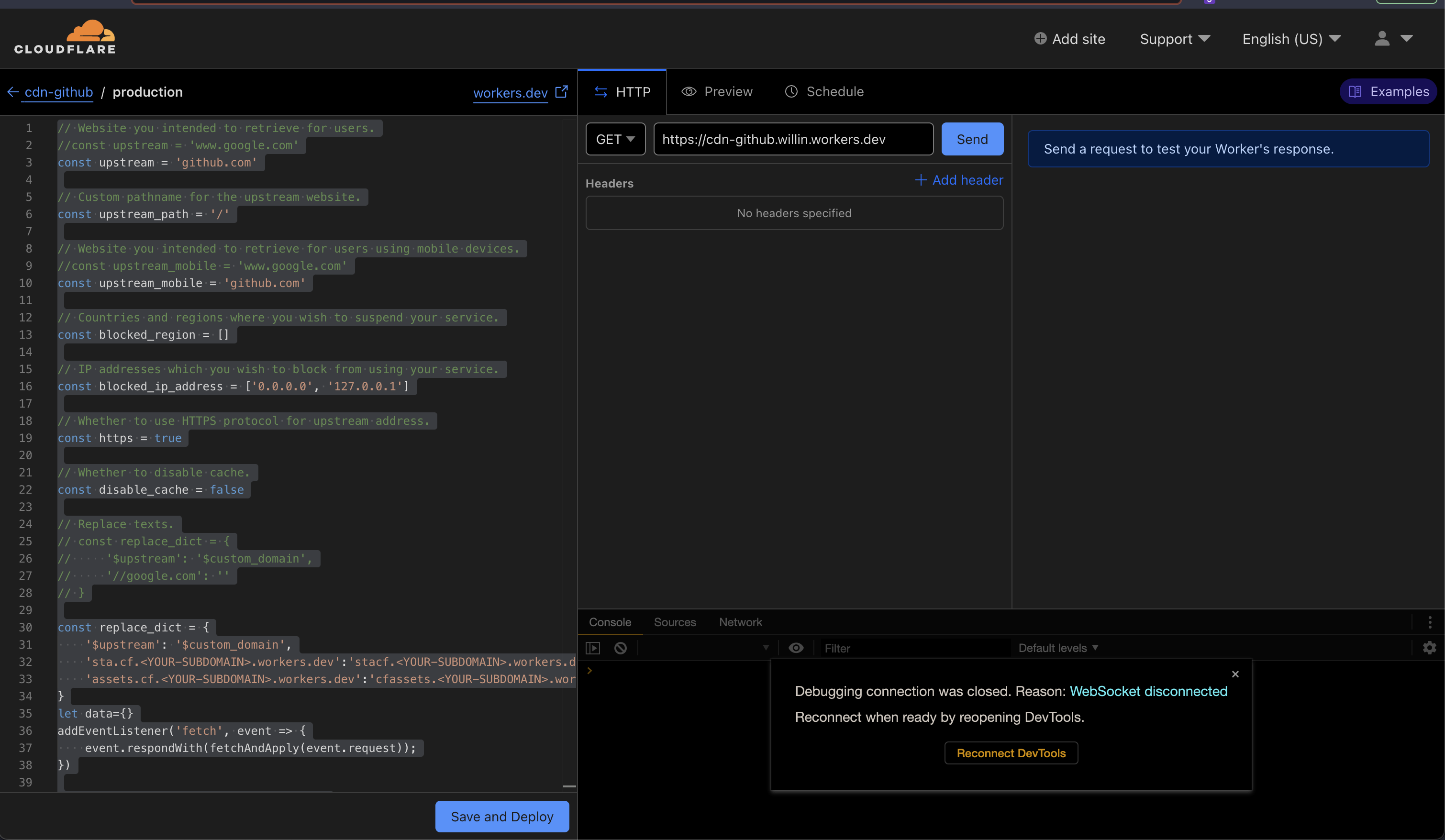This screenshot has width=1445, height=840.
Task: Clear the console with the block icon
Action: click(621, 648)
